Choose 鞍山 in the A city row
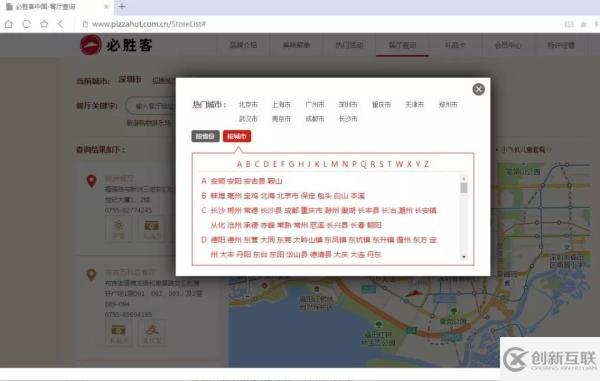The image size is (600, 381). (x=275, y=181)
